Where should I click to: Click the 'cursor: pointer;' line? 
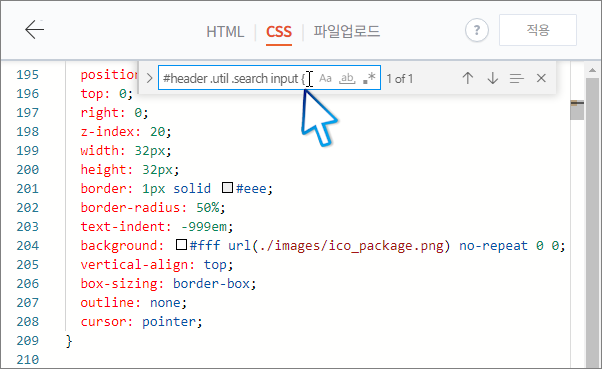[x=141, y=321]
